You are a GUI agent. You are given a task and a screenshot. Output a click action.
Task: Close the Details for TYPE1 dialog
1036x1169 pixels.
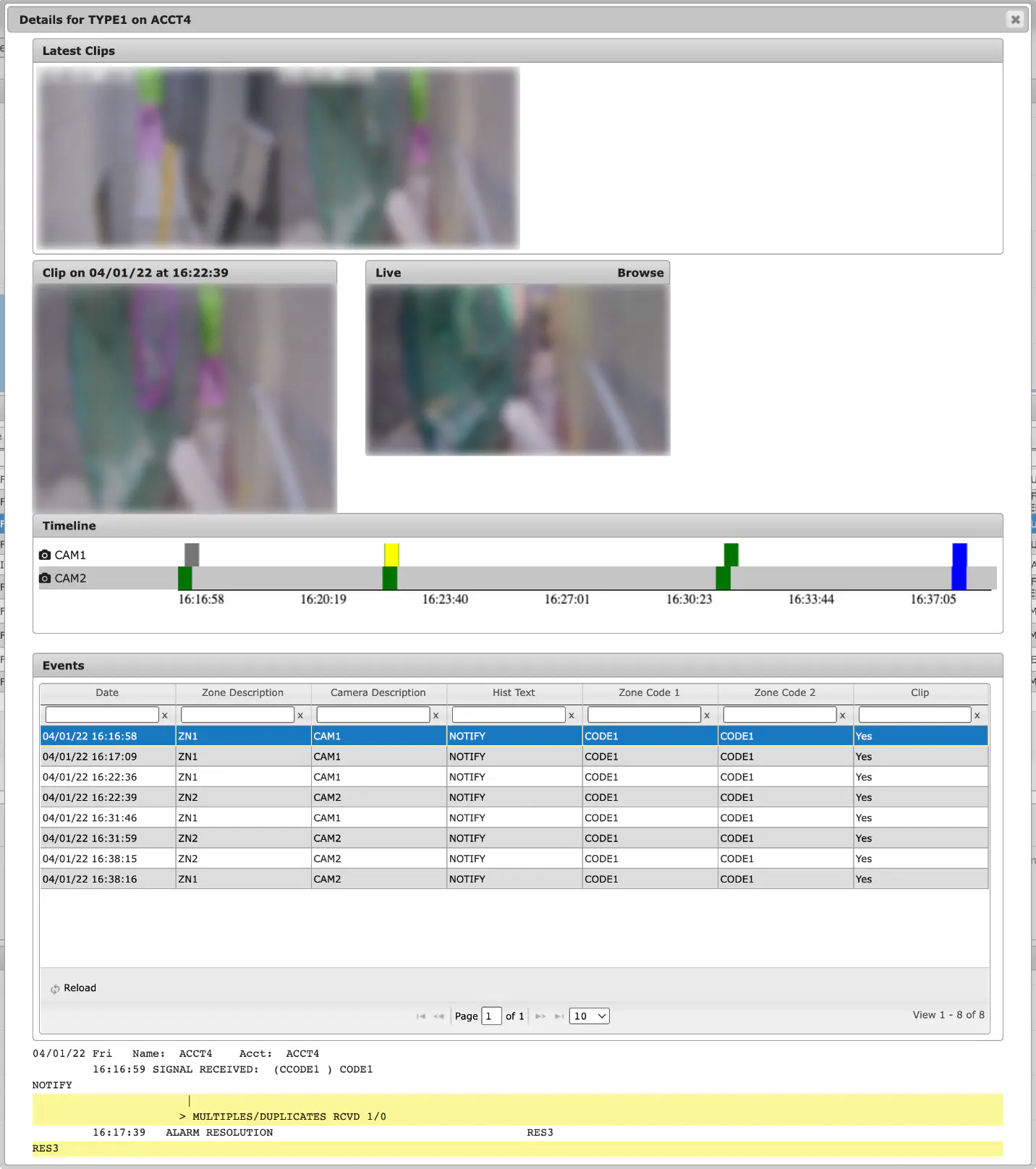[x=1015, y=20]
